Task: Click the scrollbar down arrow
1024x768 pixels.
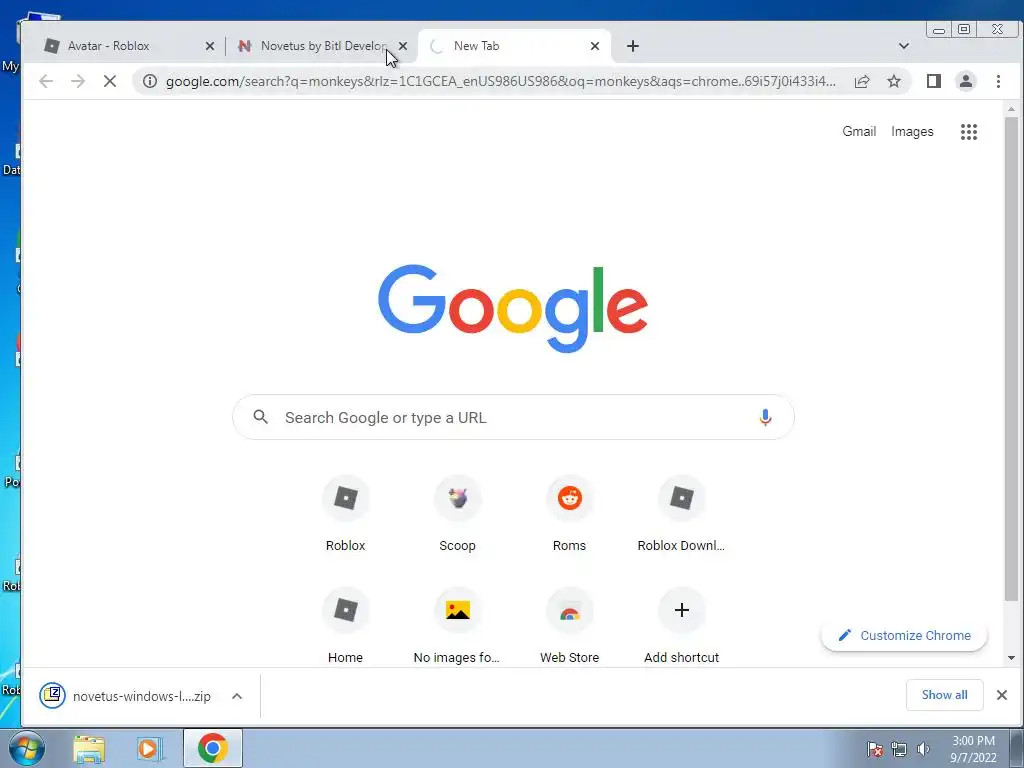Action: point(1011,658)
